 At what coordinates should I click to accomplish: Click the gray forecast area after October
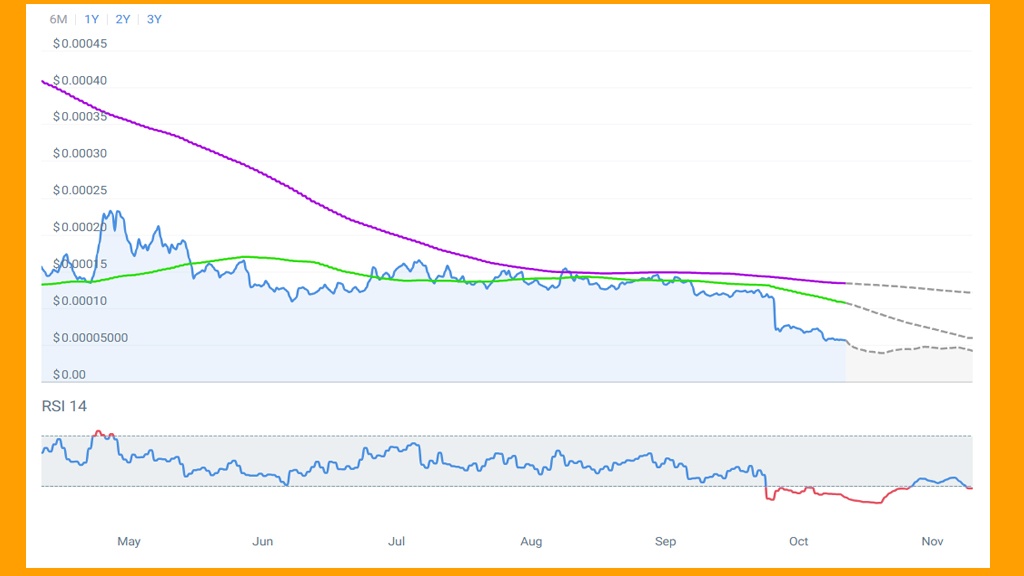(910, 366)
